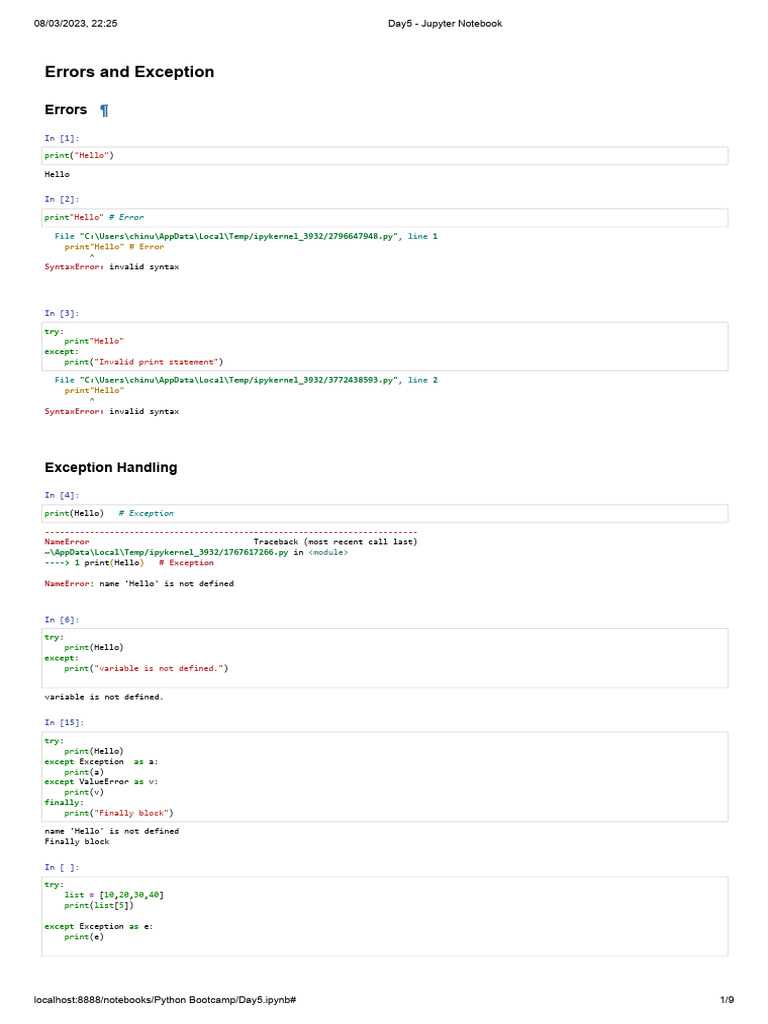Click the In [15]: prompt label

[64, 722]
